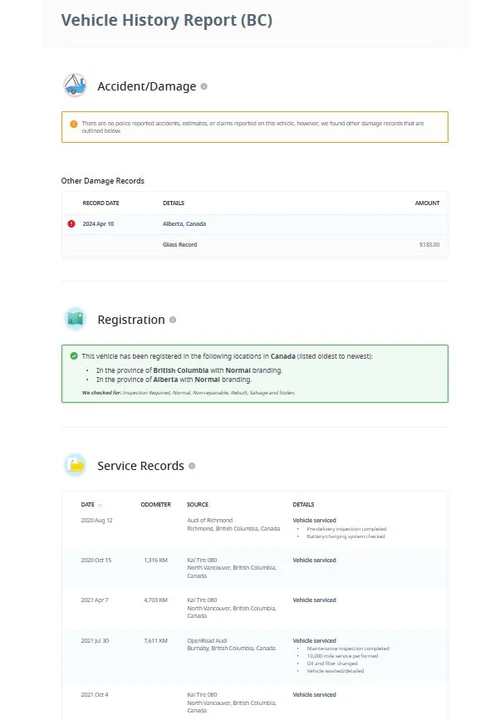Select the 2024 Apr 10 Alberta damage row
The image size is (490, 720).
click(x=255, y=224)
